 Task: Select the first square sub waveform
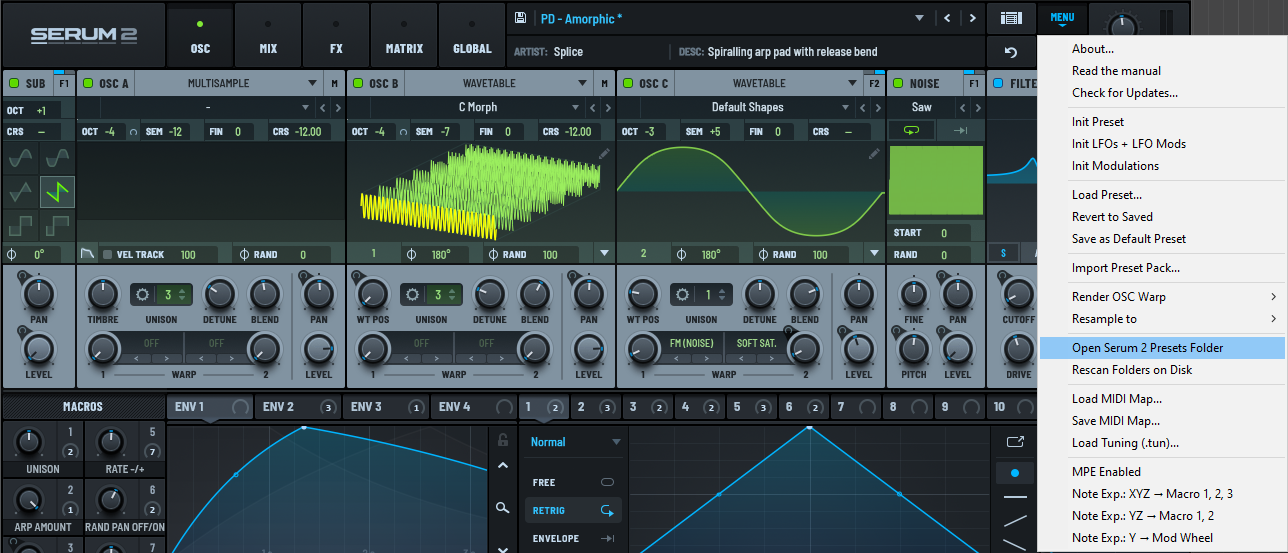coord(21,226)
